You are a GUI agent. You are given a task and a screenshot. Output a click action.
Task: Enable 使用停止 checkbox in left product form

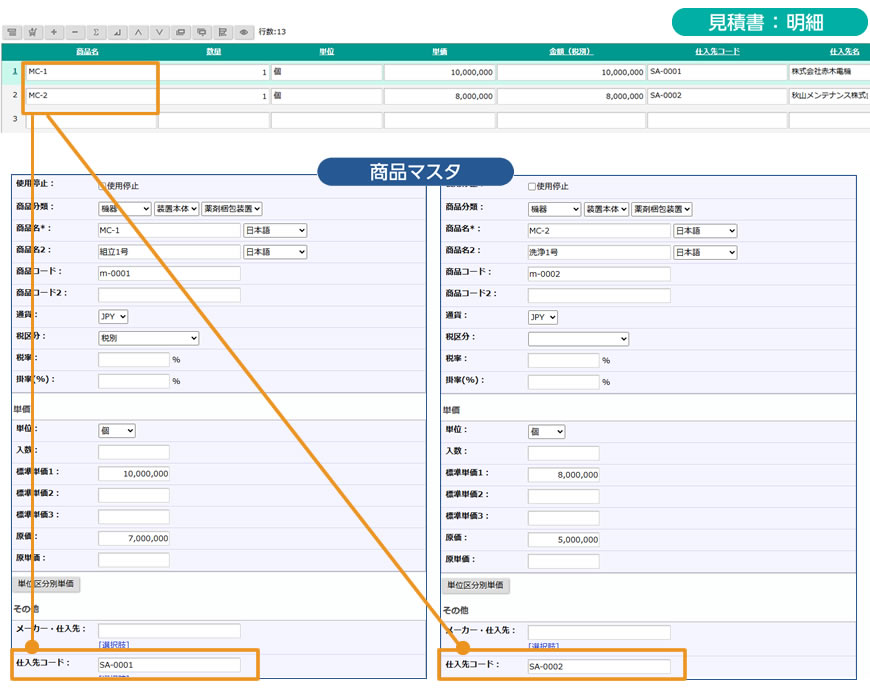101,186
